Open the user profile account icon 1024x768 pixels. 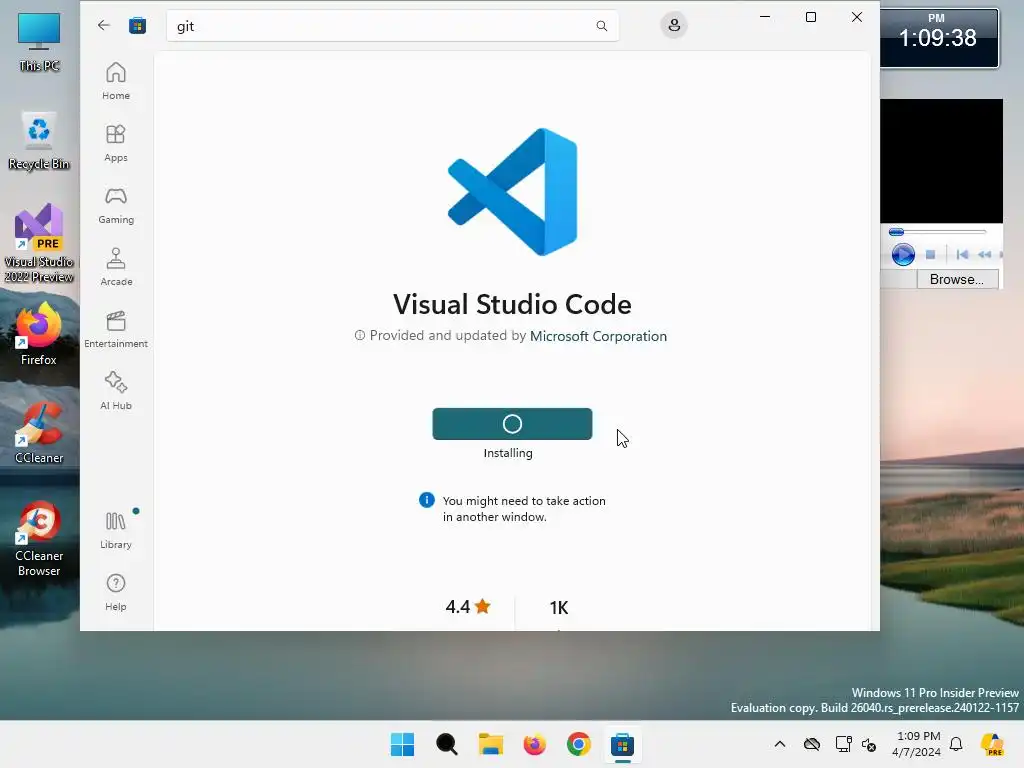point(674,25)
